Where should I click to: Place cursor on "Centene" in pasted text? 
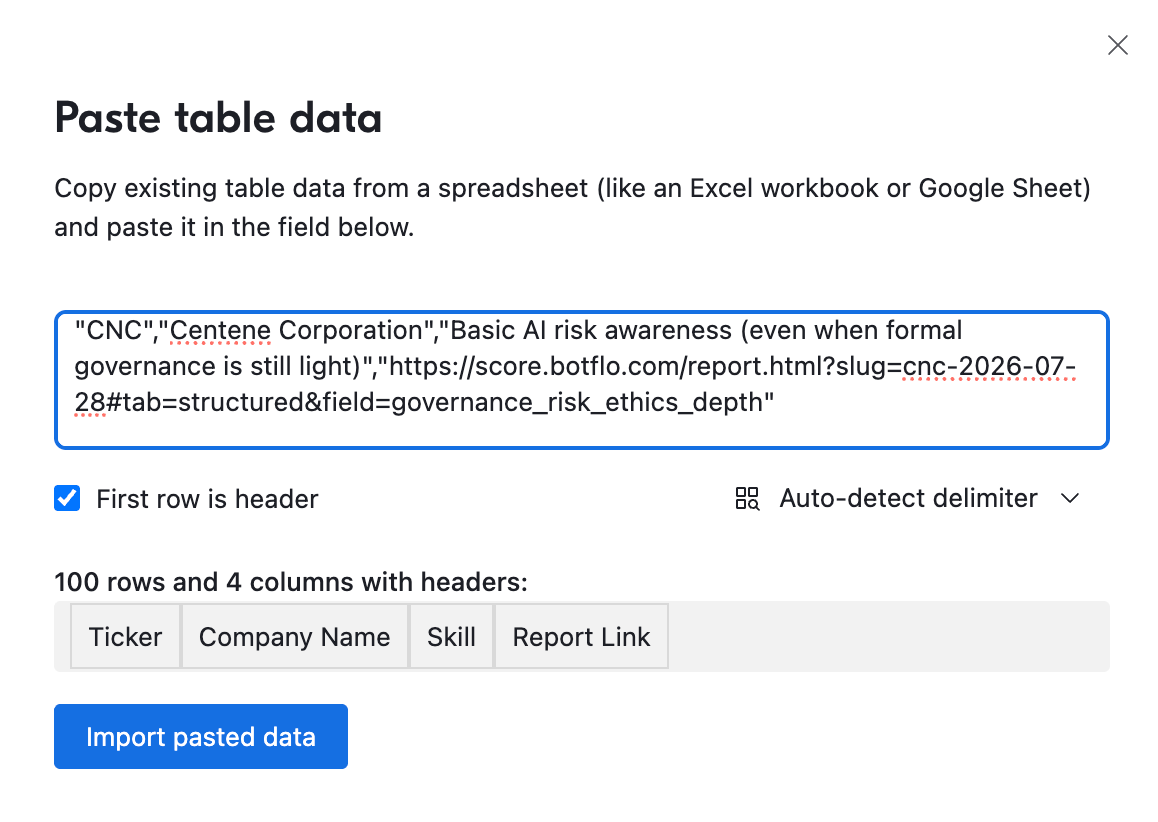220,330
